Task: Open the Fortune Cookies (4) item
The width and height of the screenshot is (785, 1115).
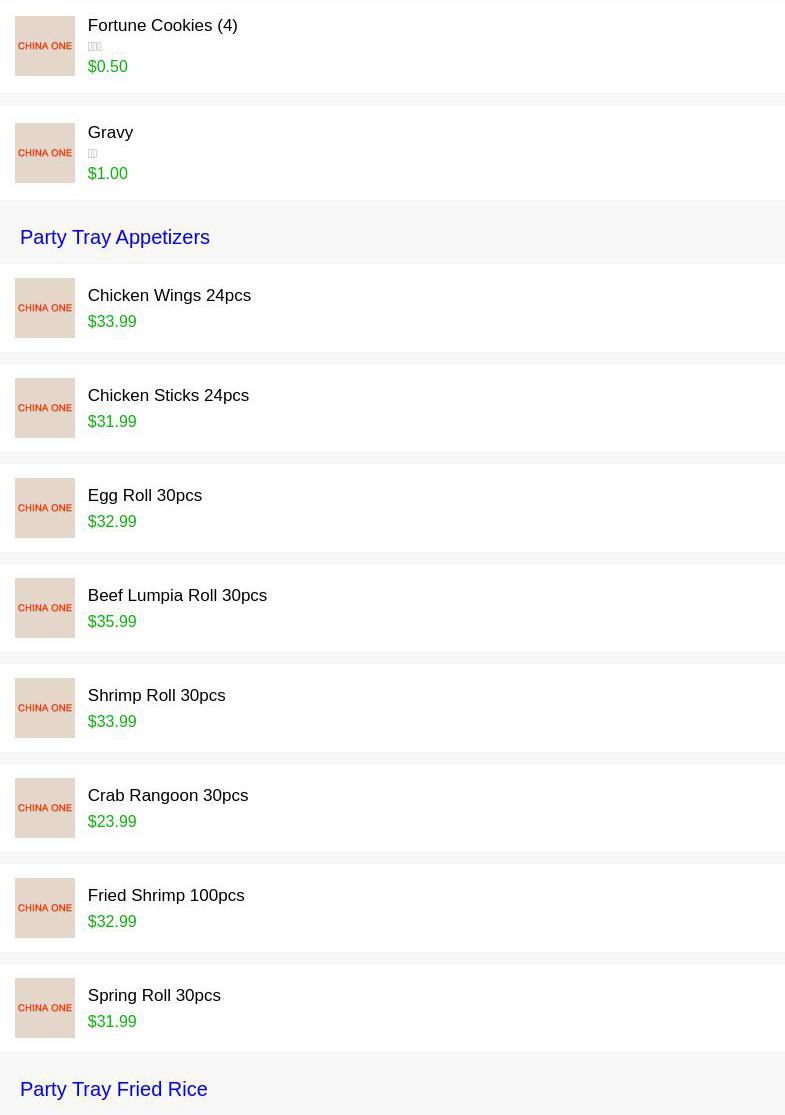Action: click(x=162, y=26)
